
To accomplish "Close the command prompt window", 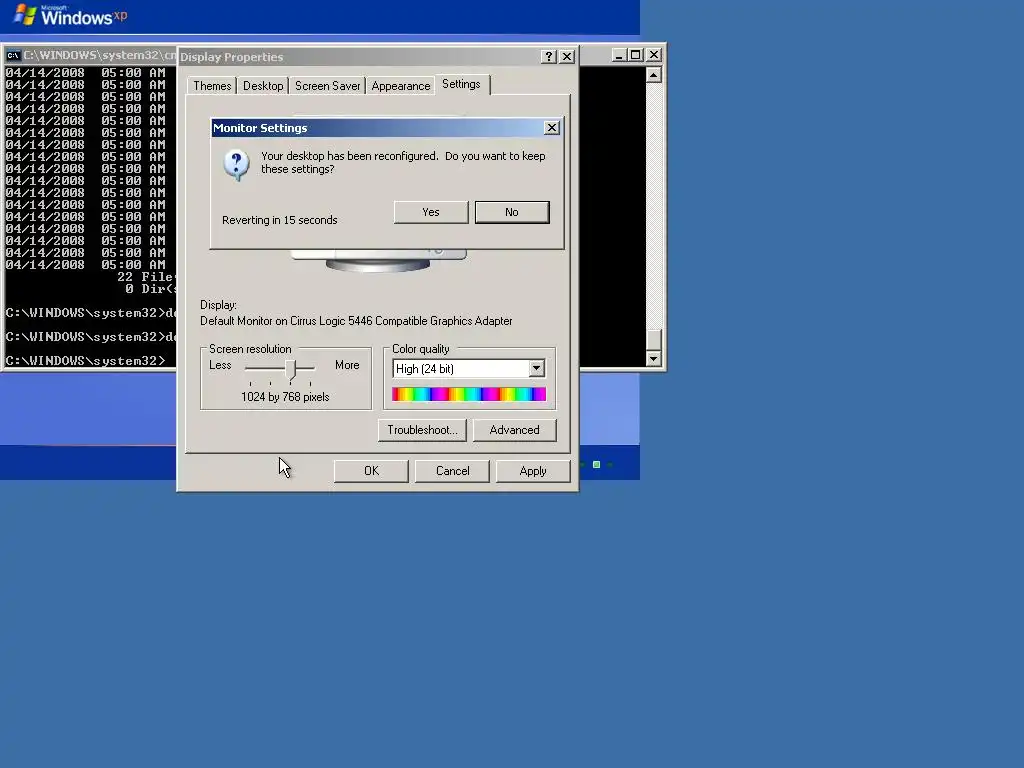I will pos(653,56).
